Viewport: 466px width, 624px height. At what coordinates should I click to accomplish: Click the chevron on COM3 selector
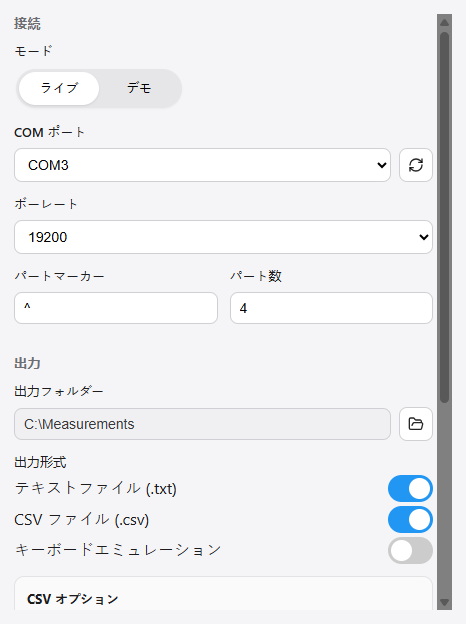pyautogui.click(x=382, y=165)
